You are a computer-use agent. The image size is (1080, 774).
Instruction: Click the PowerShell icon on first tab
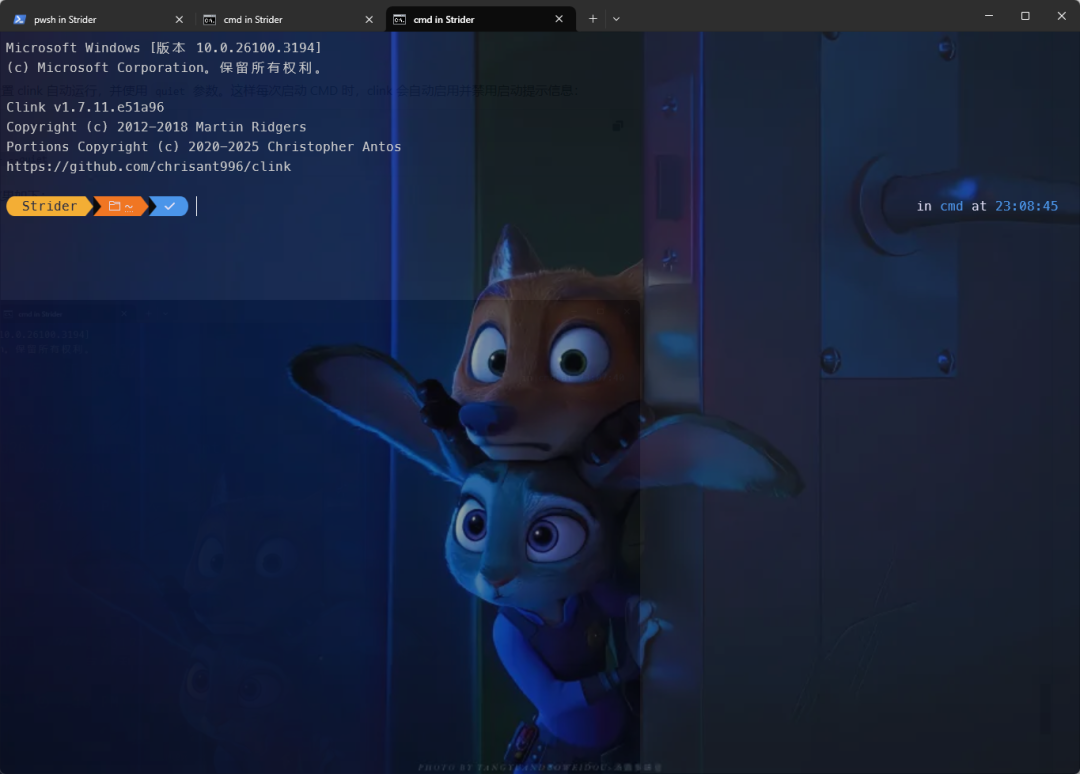(x=20, y=19)
